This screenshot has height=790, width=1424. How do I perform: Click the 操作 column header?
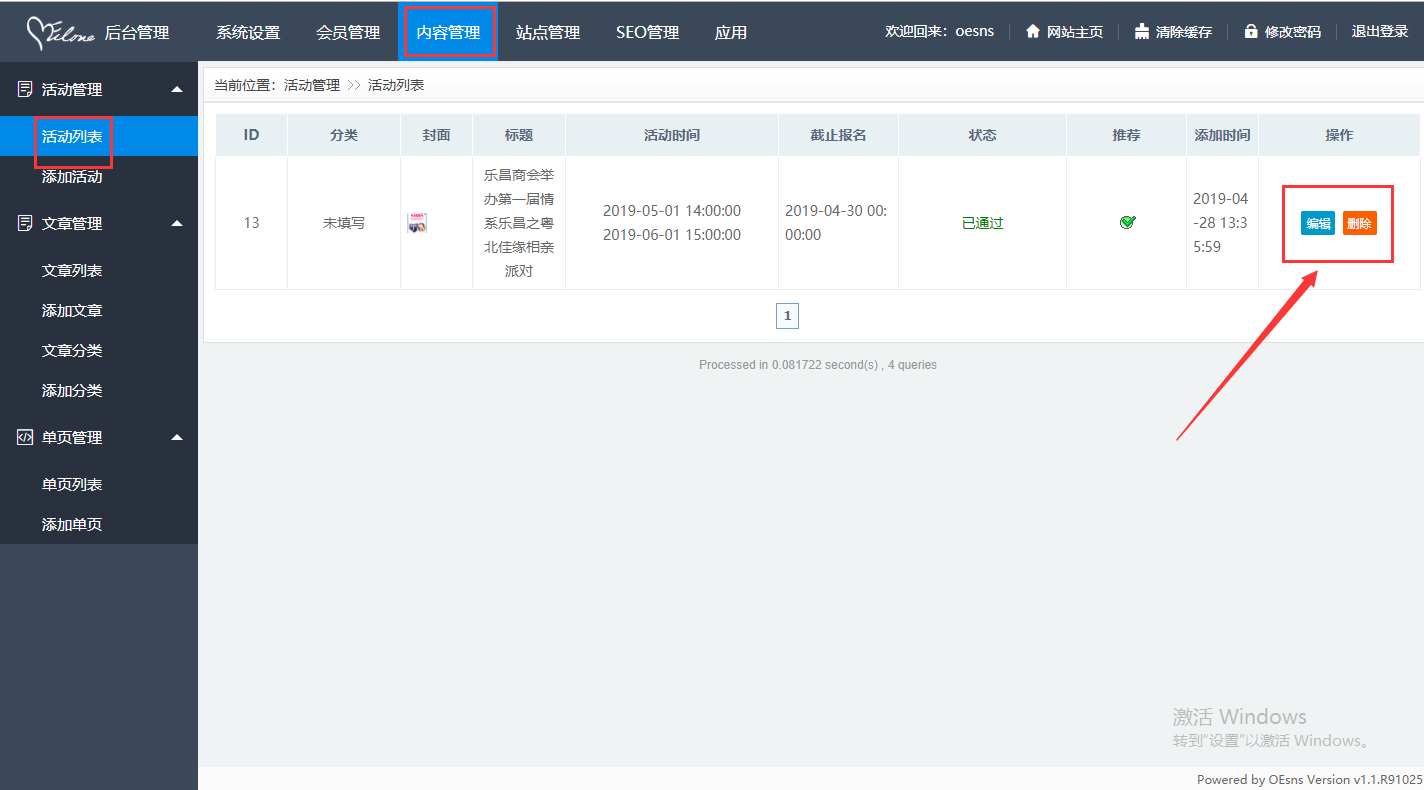[x=1339, y=134]
